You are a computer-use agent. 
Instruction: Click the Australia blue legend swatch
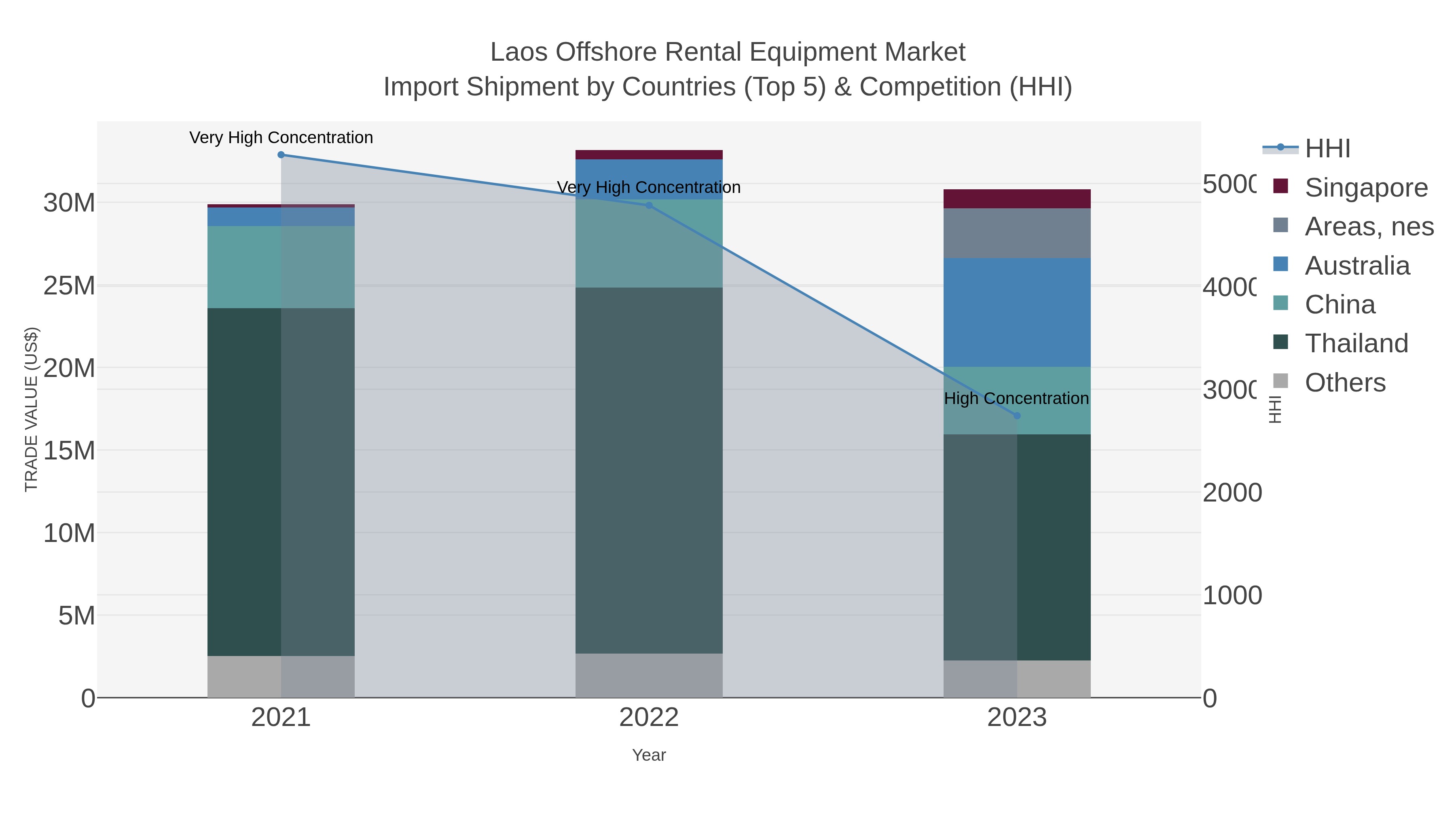coord(1280,264)
